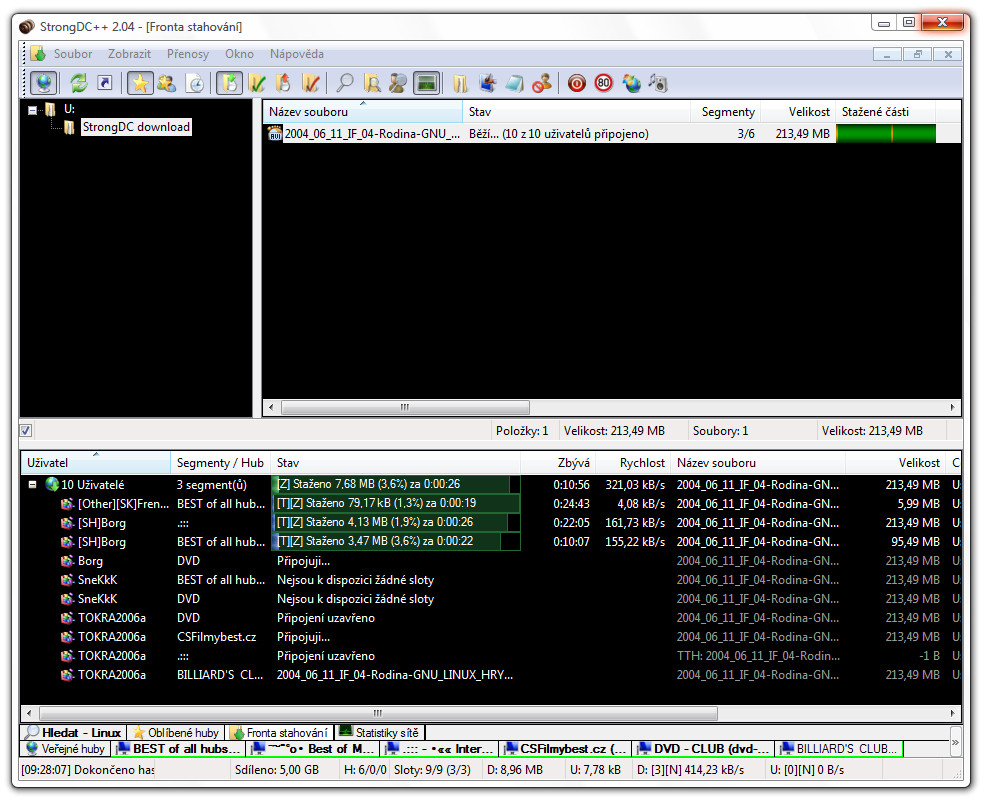Open Finished Downloads green-check folder icon
The width and height of the screenshot is (985, 801).
(256, 83)
